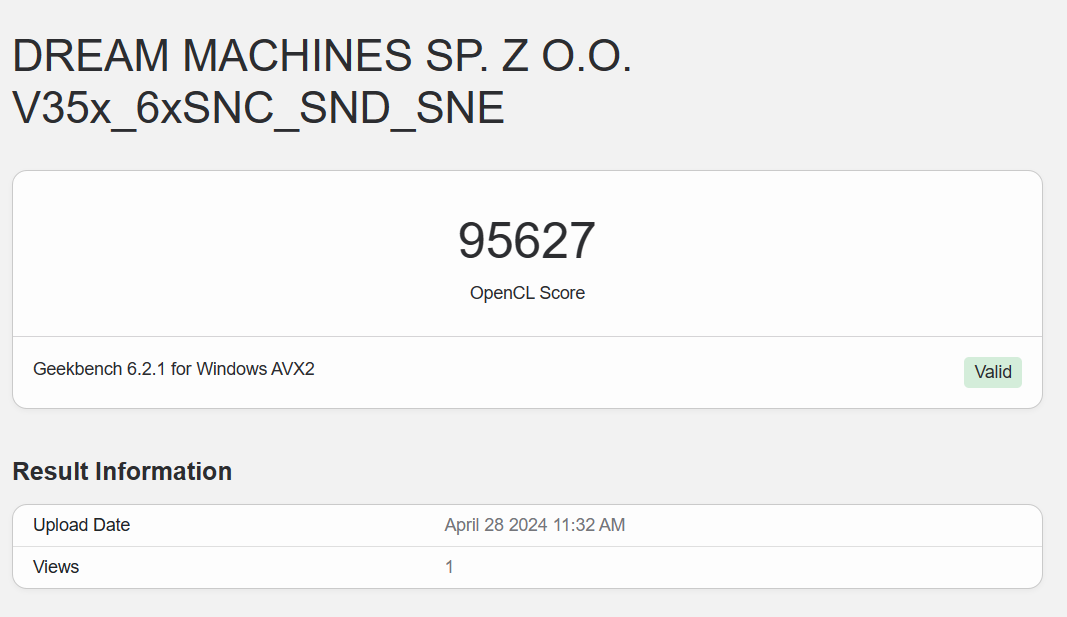
Task: Click the V35x_6xSNC_SND_SNE model name
Action: [258, 109]
